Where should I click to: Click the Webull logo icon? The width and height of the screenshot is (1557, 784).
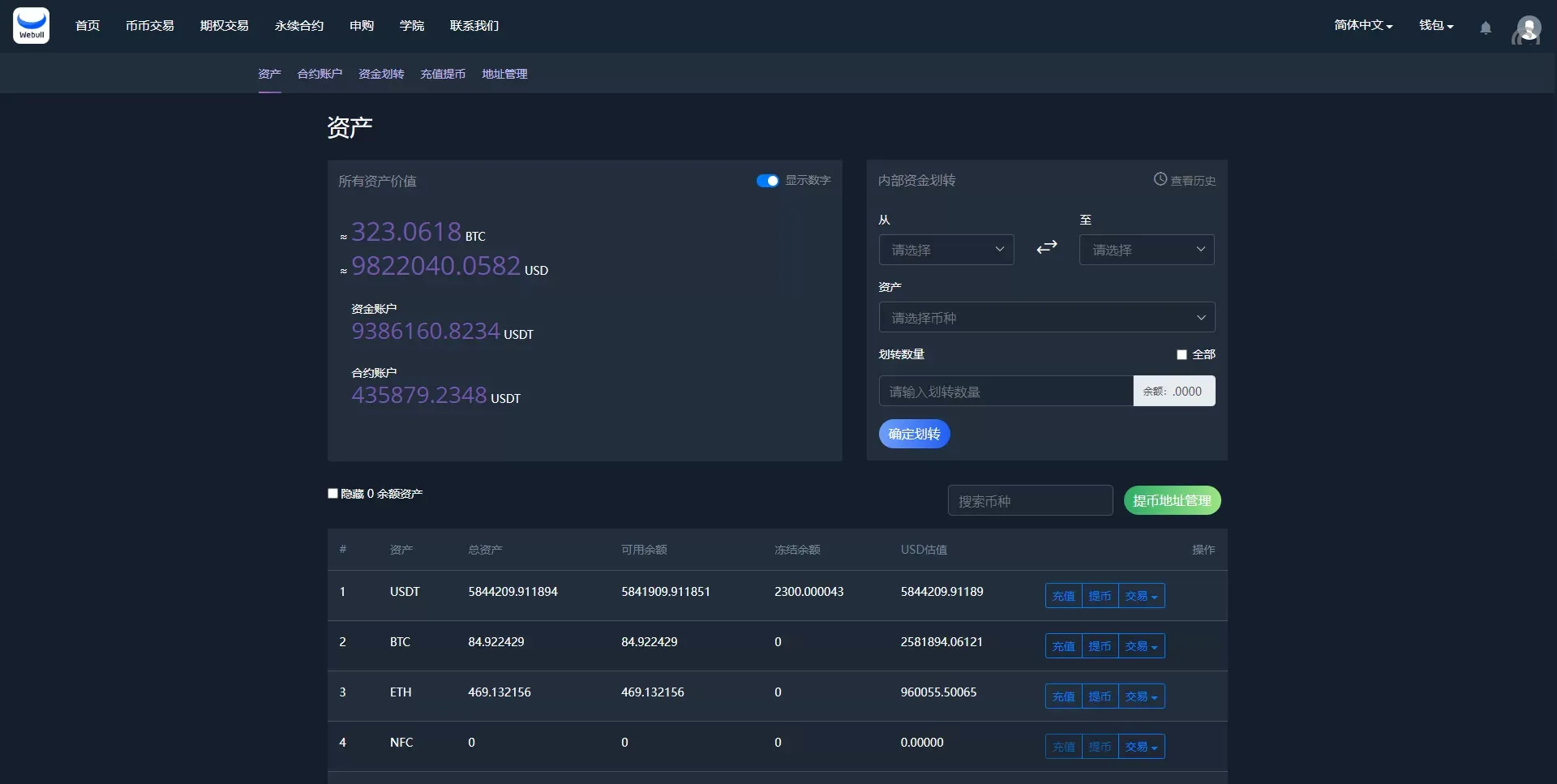(31, 26)
